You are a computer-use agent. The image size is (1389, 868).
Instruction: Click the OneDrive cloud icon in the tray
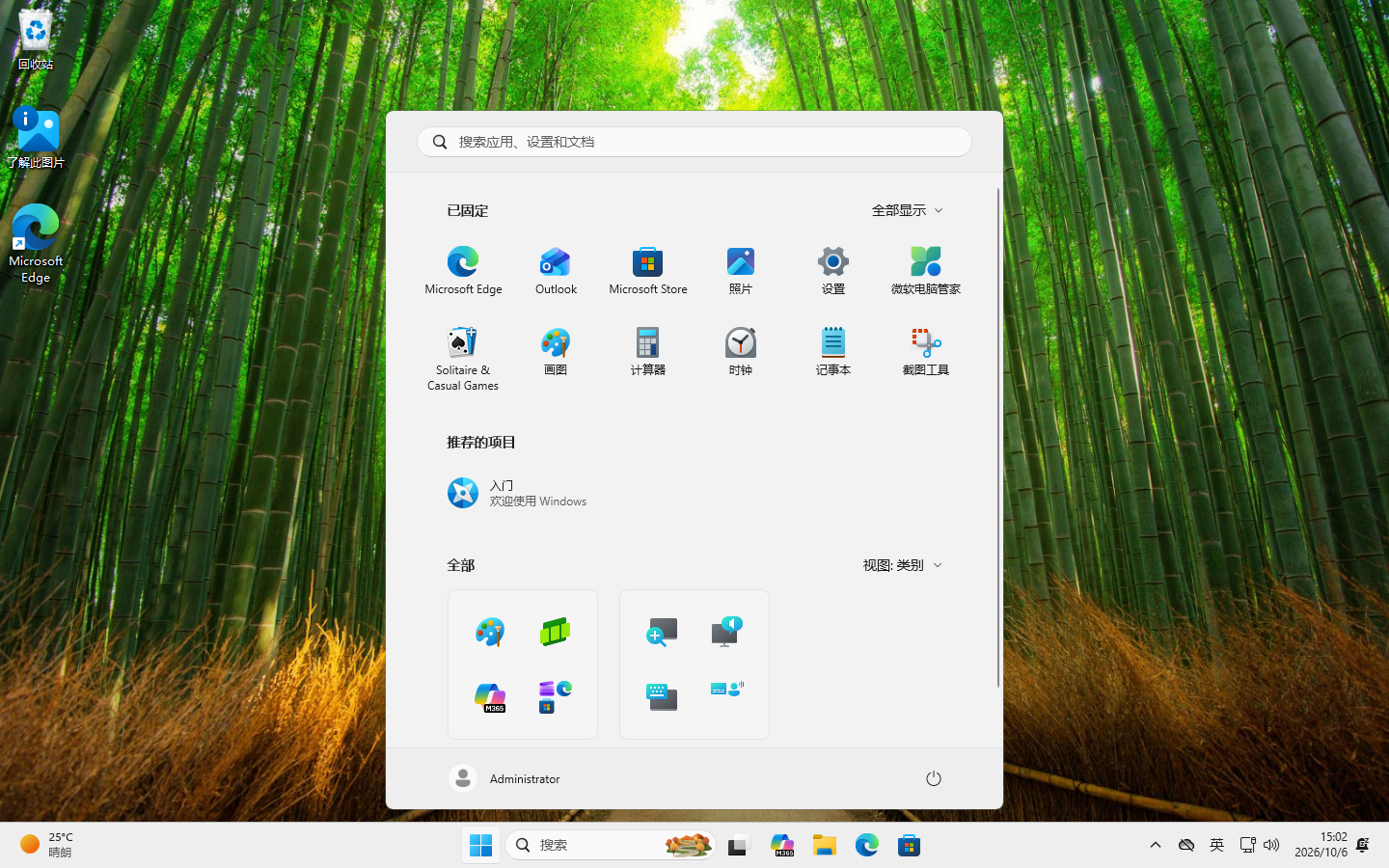(1186, 845)
